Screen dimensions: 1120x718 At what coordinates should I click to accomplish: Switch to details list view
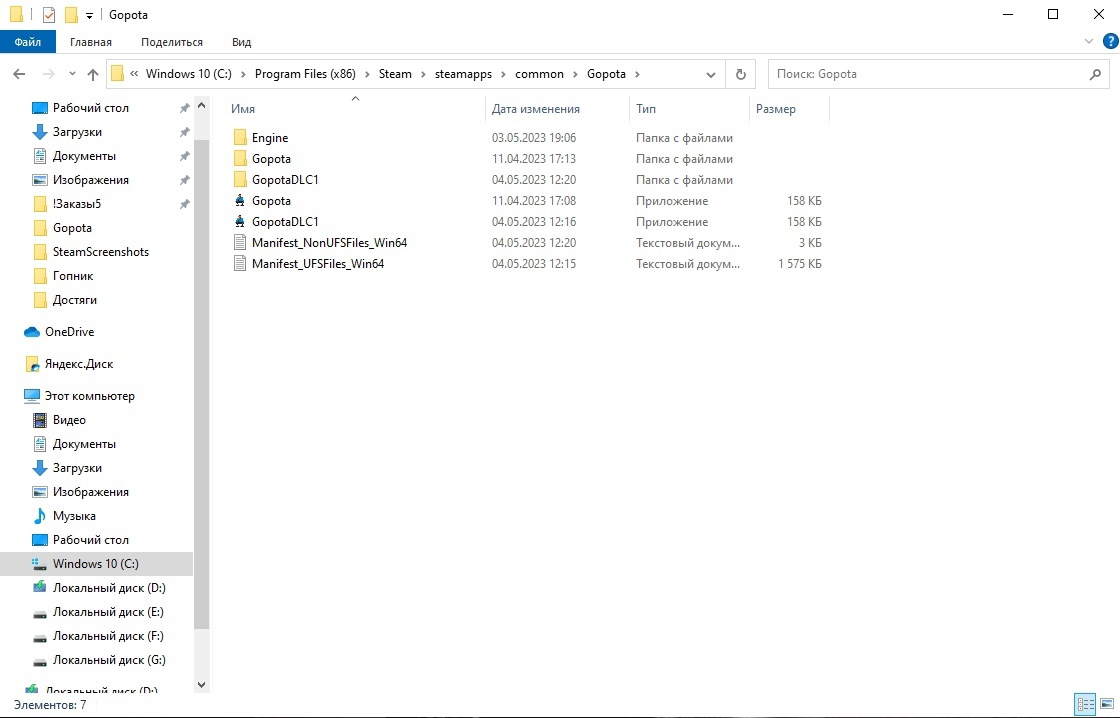click(1084, 705)
